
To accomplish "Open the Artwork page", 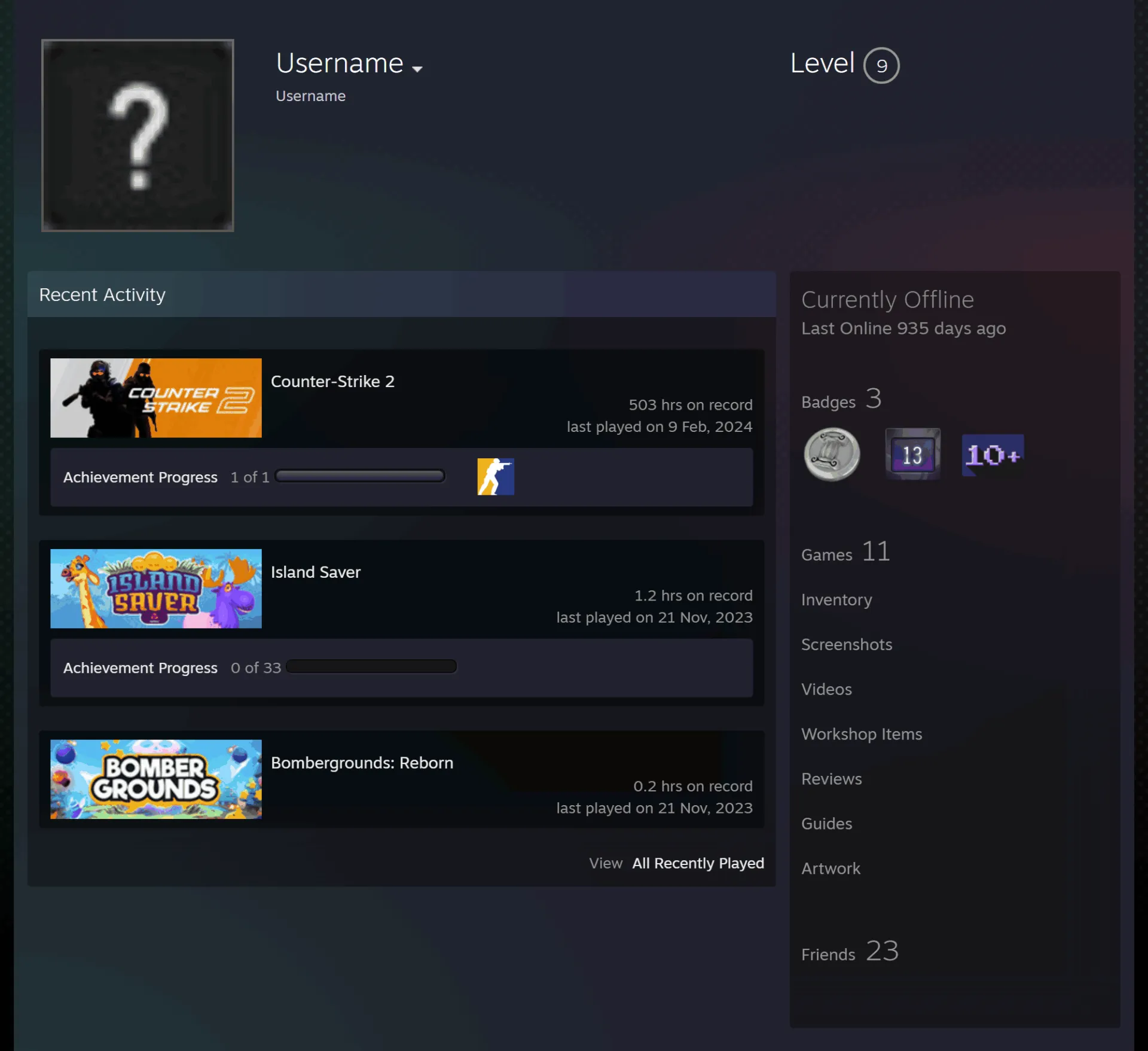I will (831, 869).
